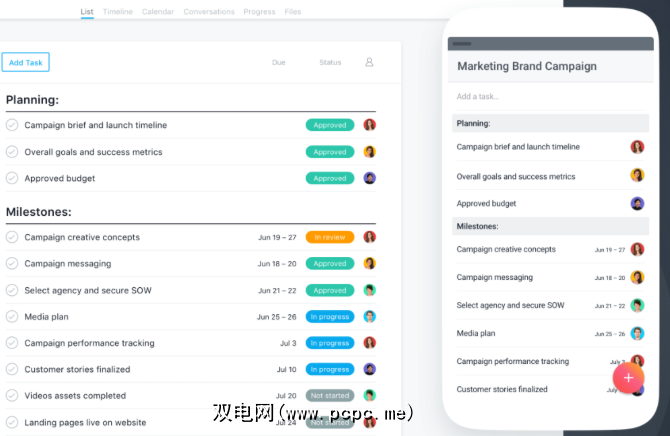Mark Campaign creative concepts complete
The width and height of the screenshot is (670, 436).
12,237
